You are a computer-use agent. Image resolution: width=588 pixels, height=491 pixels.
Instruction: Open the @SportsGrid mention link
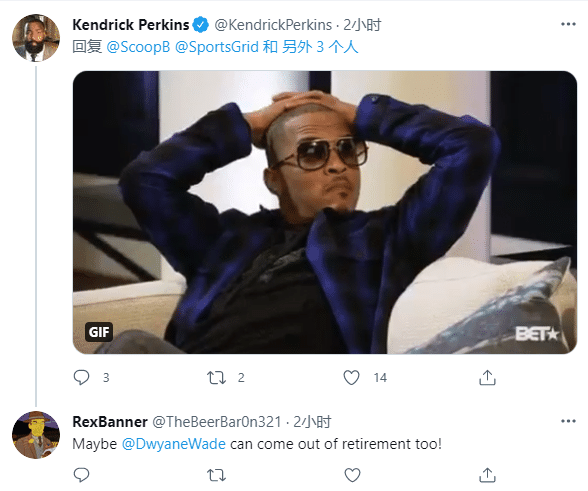(x=217, y=47)
